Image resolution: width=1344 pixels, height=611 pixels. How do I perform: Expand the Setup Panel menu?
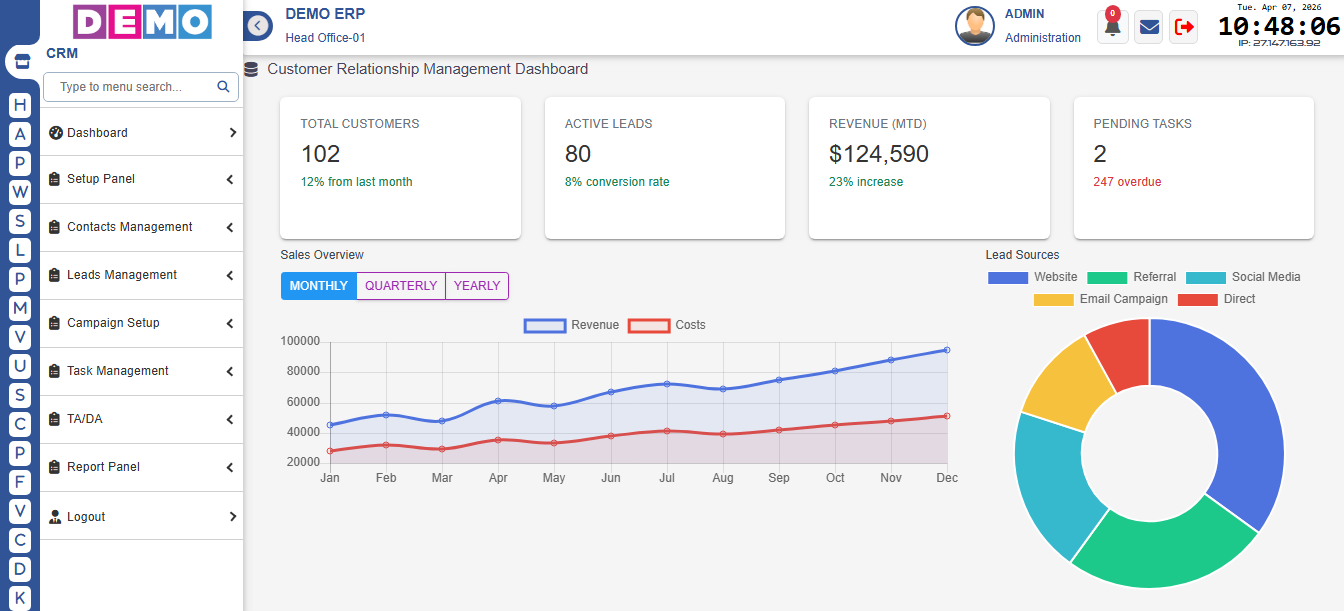141,180
